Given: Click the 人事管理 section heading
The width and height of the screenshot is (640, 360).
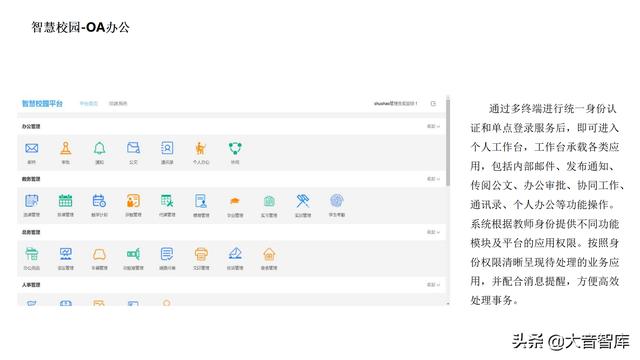Looking at the screenshot, I should 31,285.
